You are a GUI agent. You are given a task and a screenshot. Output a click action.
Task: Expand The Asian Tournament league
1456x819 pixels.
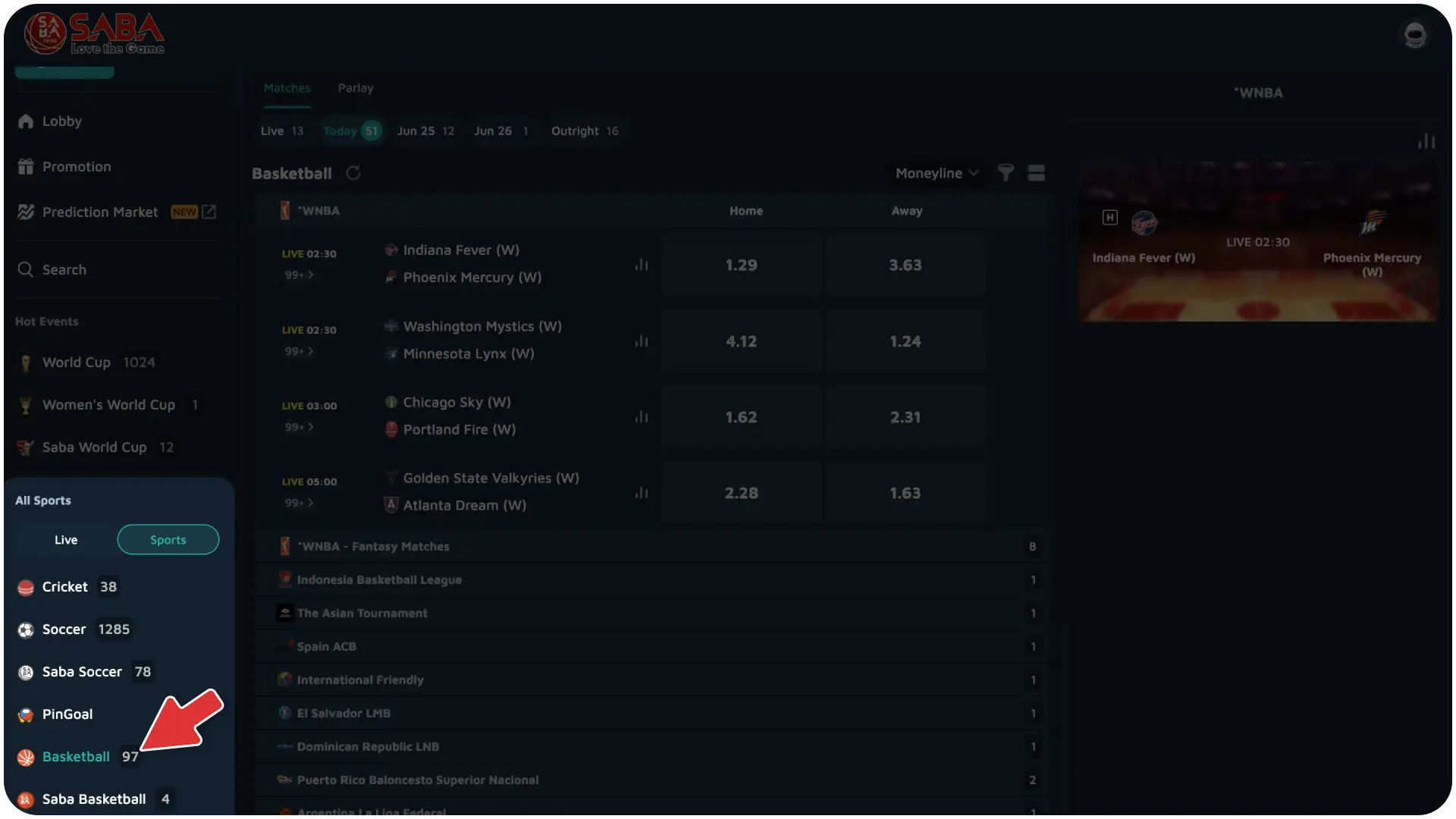point(652,613)
